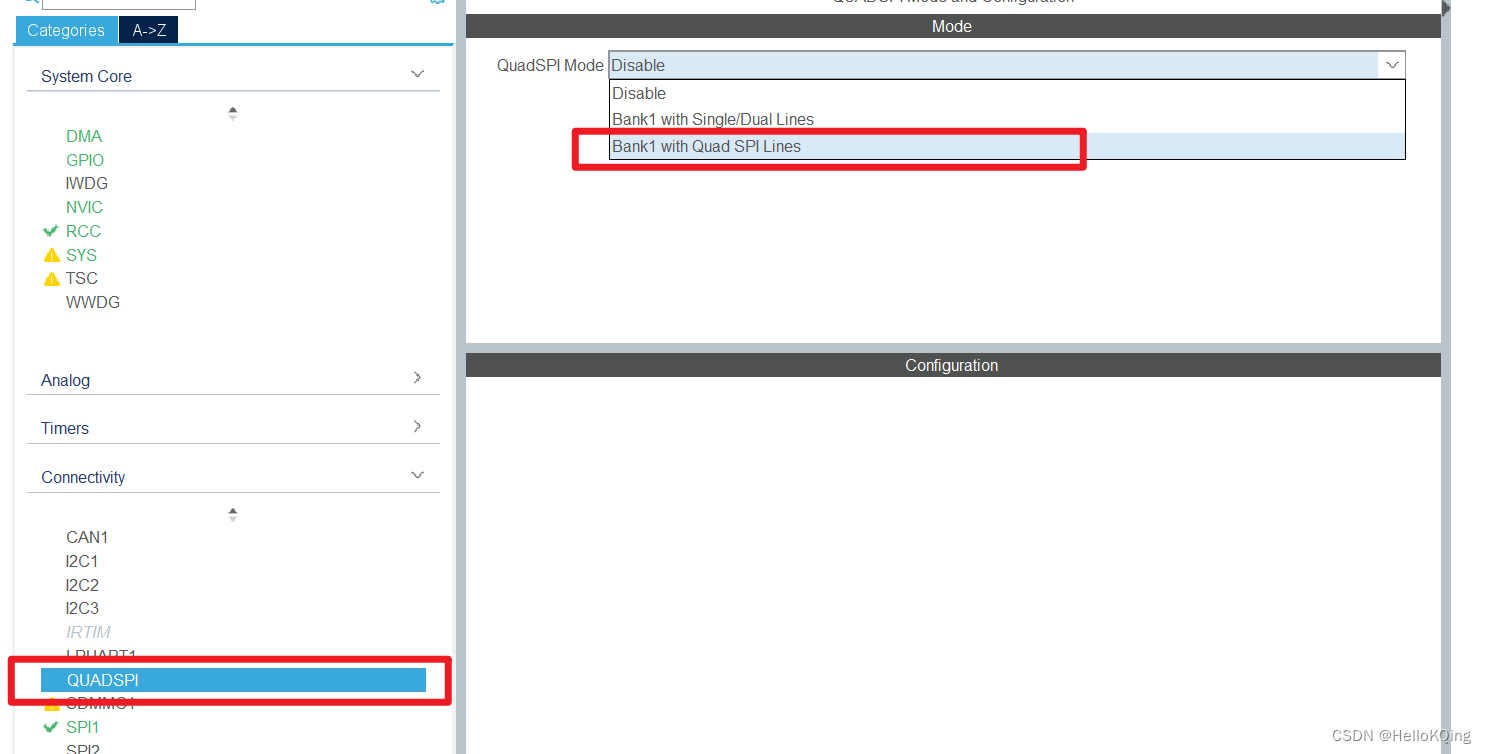Select WWDG peripheral

click(x=93, y=302)
